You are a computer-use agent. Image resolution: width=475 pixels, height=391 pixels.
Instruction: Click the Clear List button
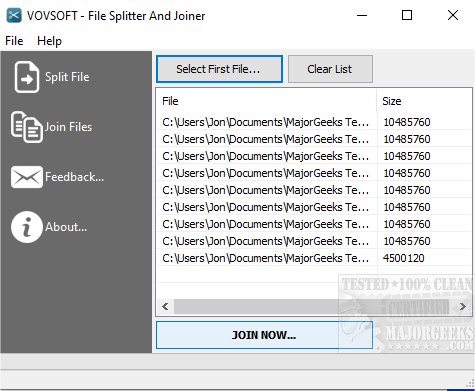(x=330, y=69)
